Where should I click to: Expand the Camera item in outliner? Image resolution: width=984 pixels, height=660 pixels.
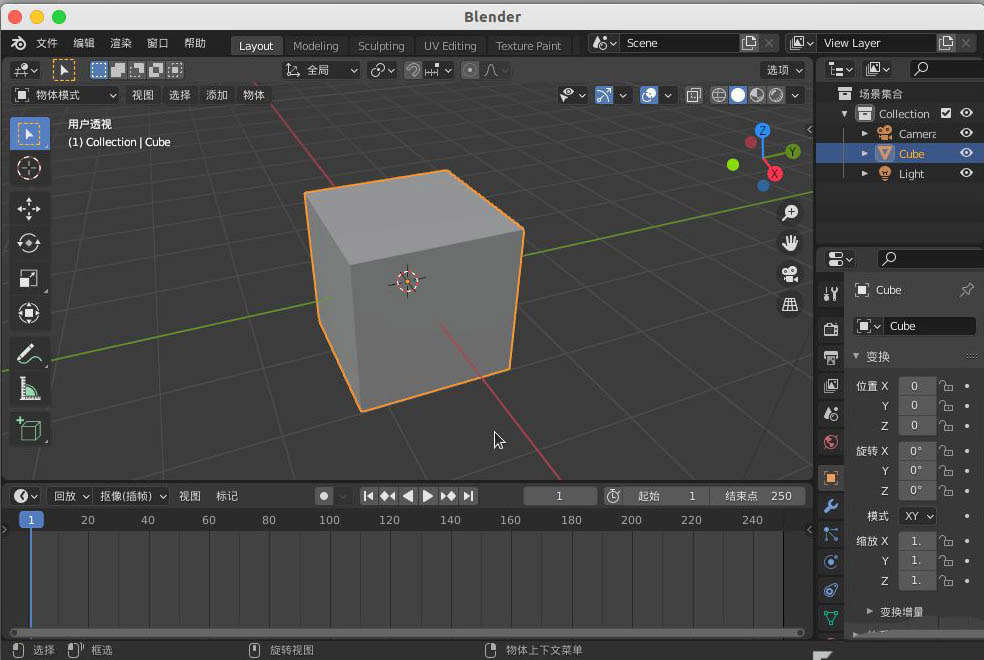click(865, 134)
